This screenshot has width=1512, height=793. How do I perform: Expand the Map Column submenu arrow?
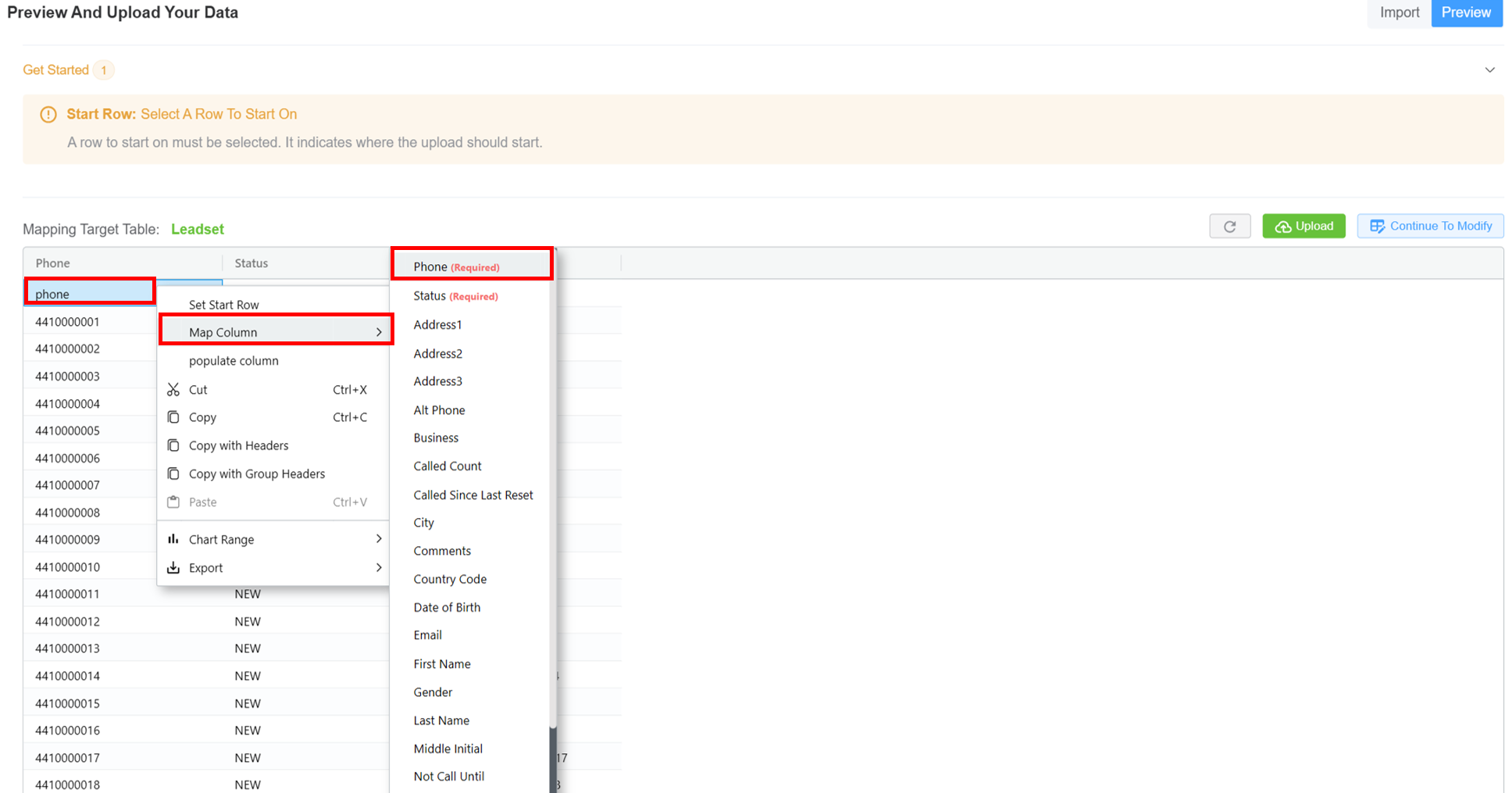(x=379, y=332)
